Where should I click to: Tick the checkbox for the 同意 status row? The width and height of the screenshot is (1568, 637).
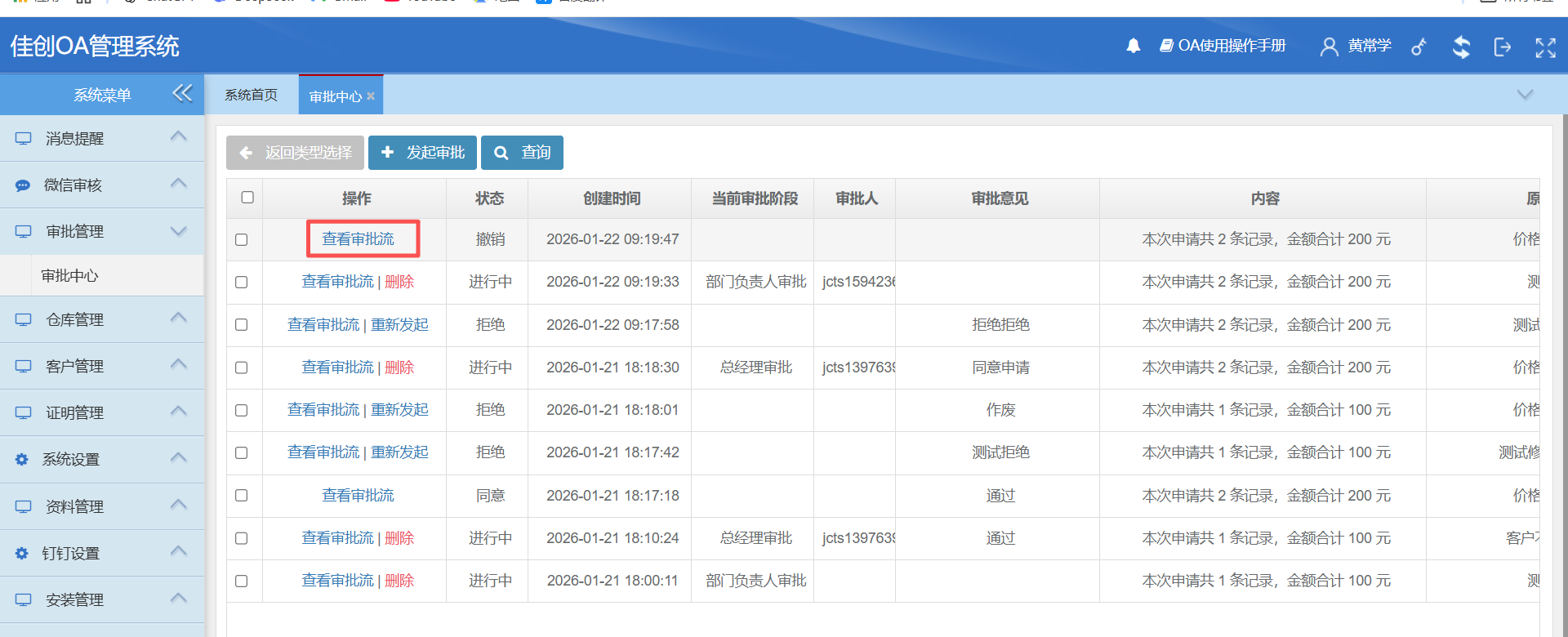click(x=242, y=496)
